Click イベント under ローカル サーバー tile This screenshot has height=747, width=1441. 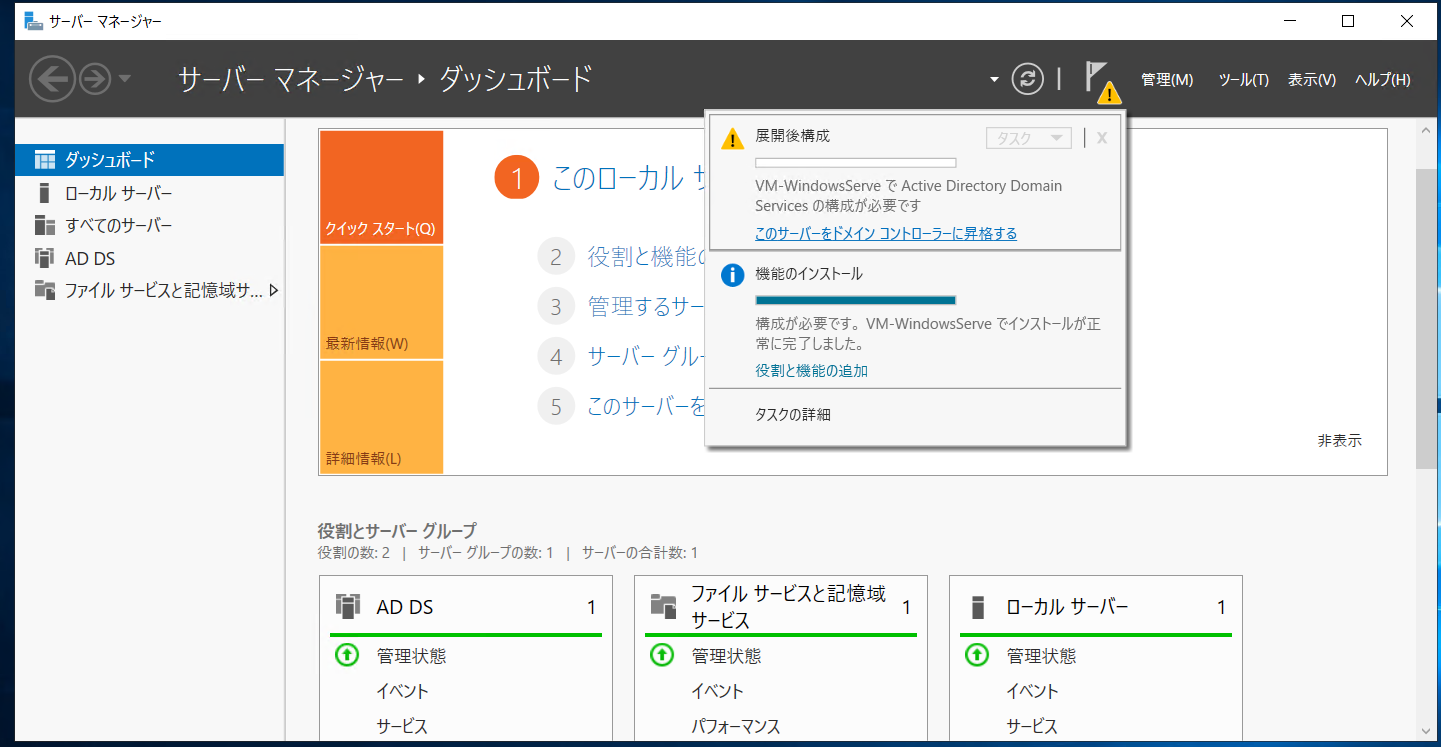click(x=1033, y=691)
